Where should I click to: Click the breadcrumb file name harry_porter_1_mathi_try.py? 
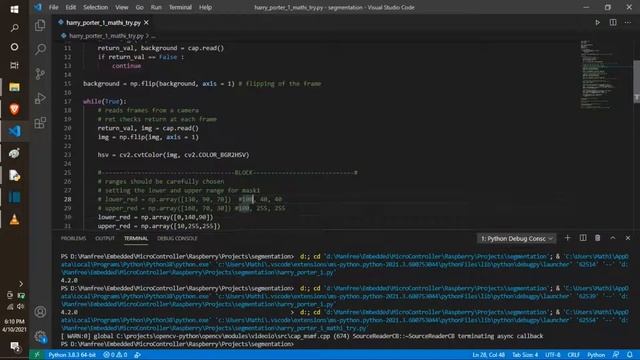coord(106,36)
